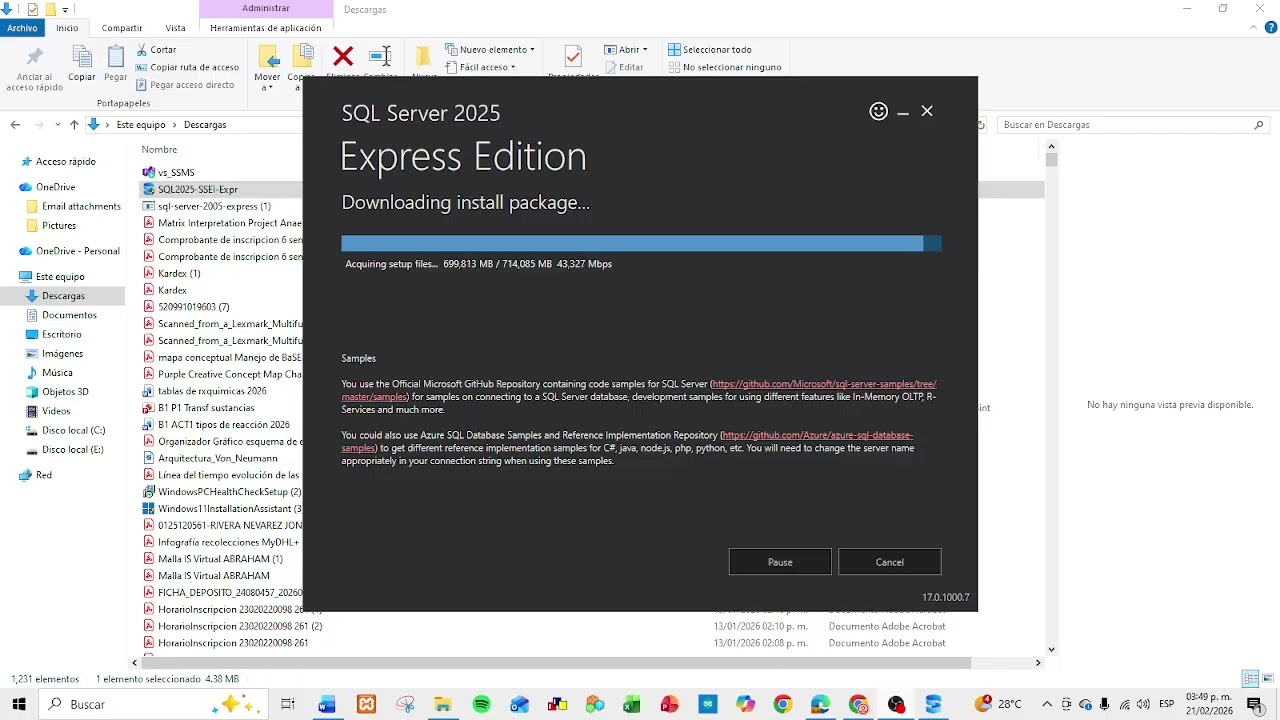Select Documentos in navigation pane

click(69, 315)
